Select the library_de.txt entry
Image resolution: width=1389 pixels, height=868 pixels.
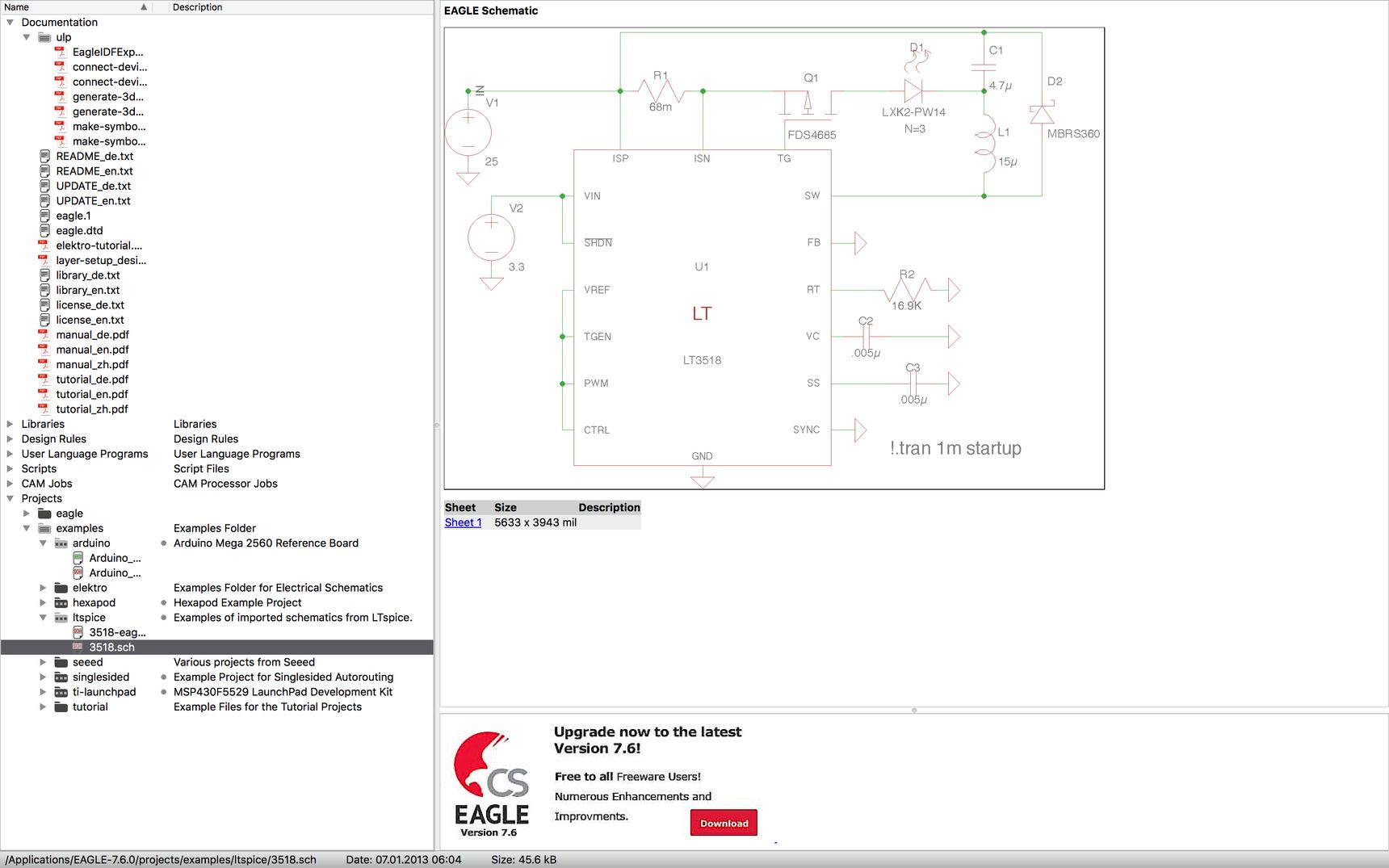coord(87,275)
